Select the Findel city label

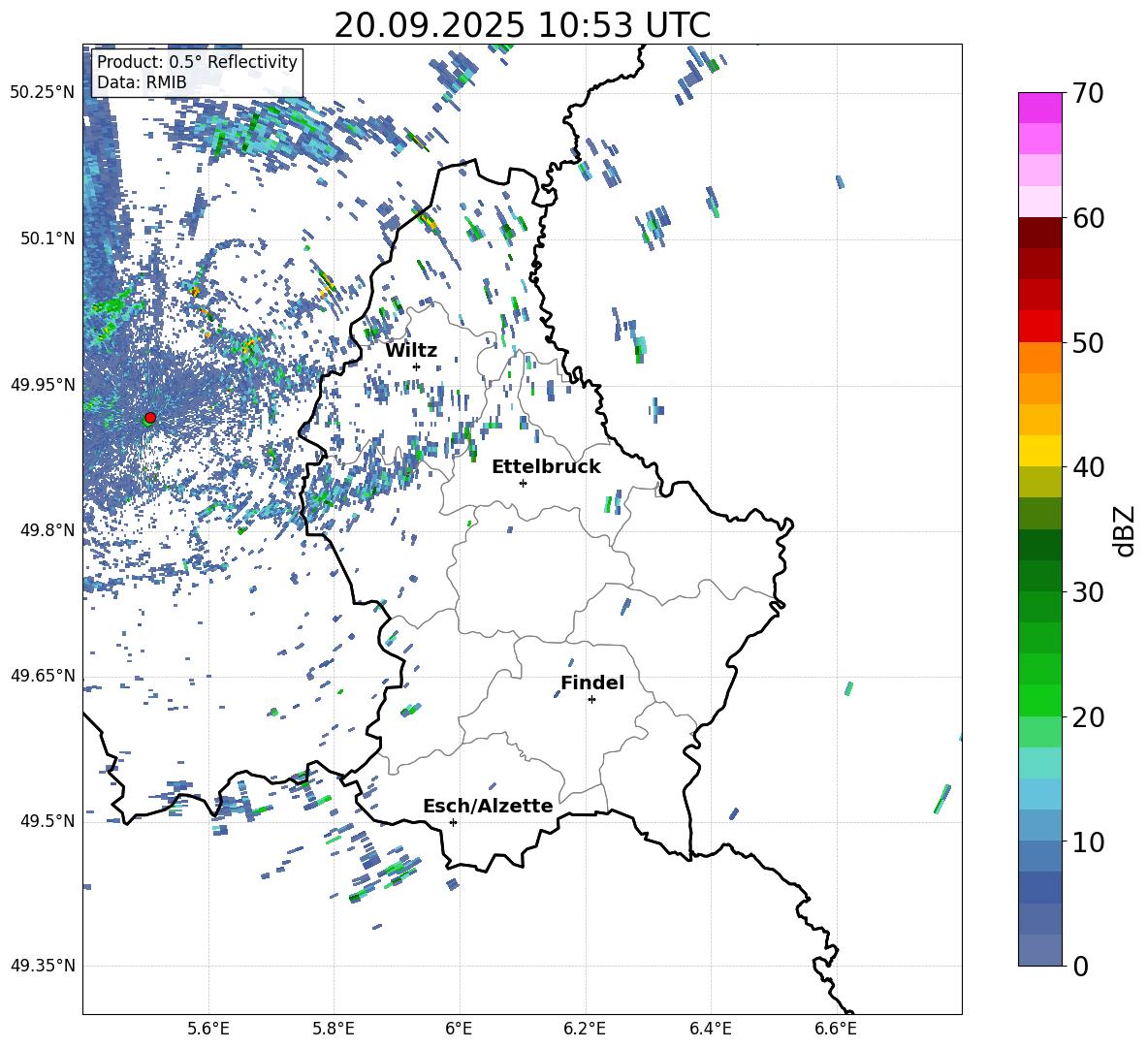pyautogui.click(x=592, y=683)
